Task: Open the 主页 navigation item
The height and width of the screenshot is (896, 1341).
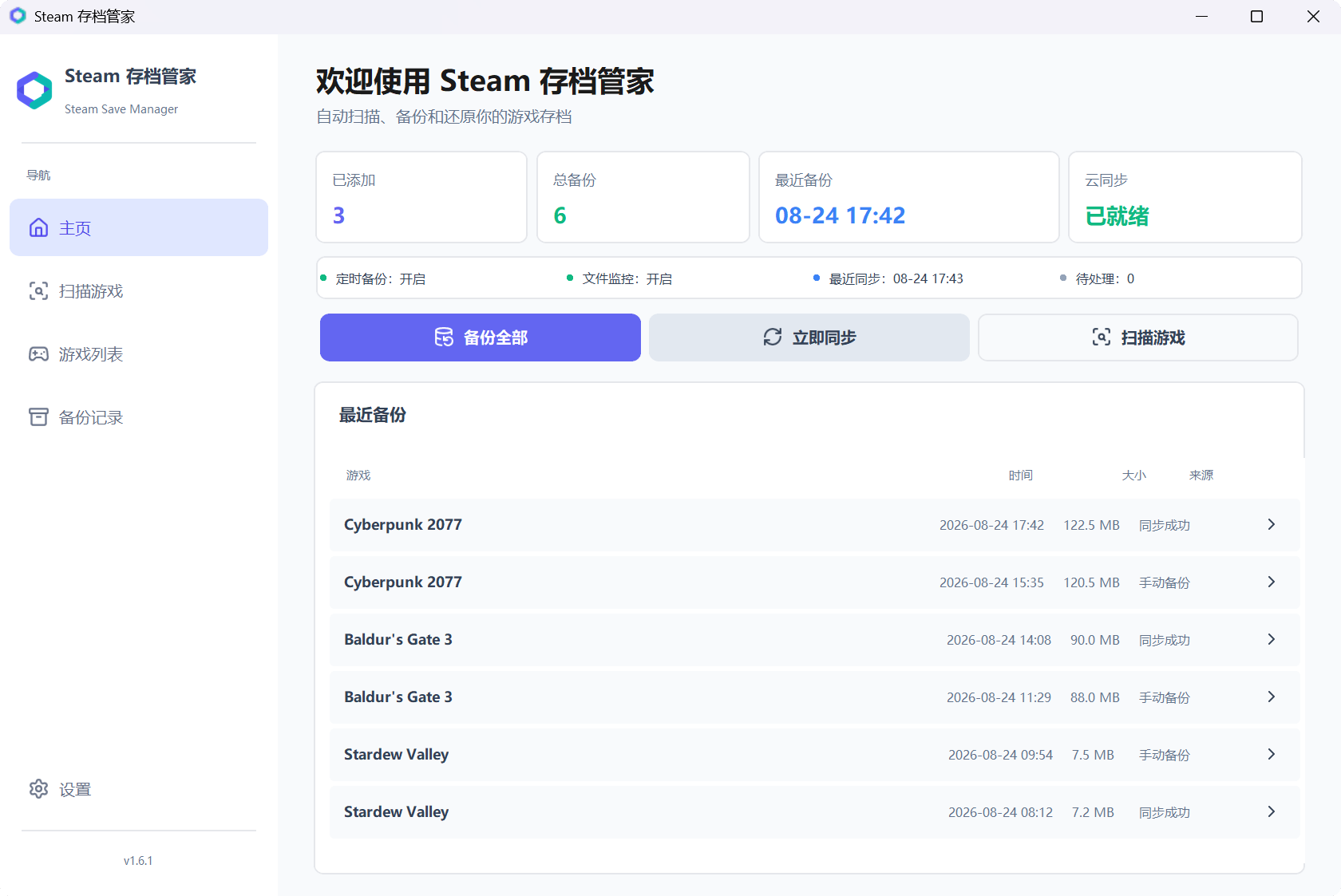Action: pyautogui.click(x=139, y=227)
